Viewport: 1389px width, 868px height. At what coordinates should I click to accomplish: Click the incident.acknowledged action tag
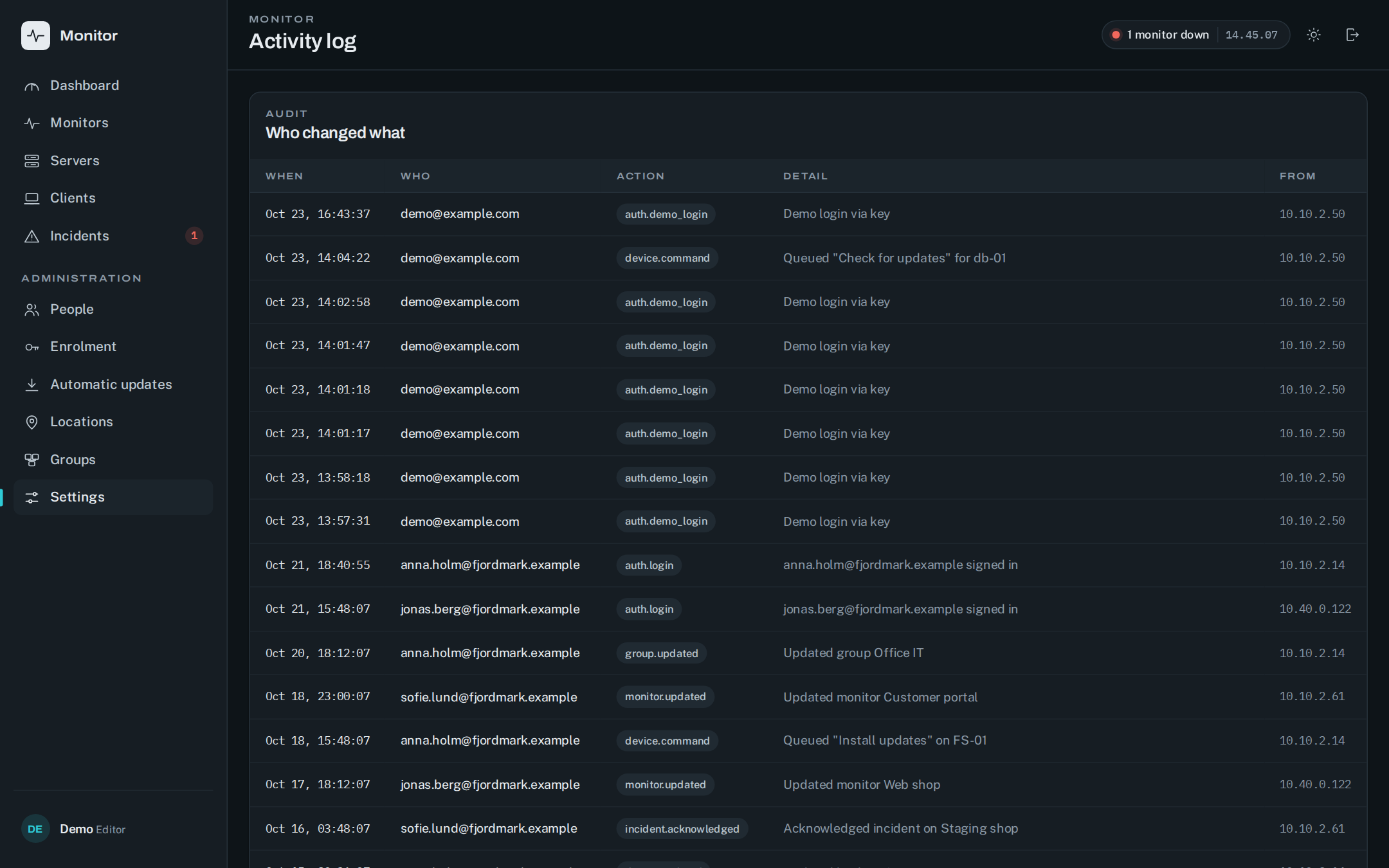pyautogui.click(x=682, y=829)
